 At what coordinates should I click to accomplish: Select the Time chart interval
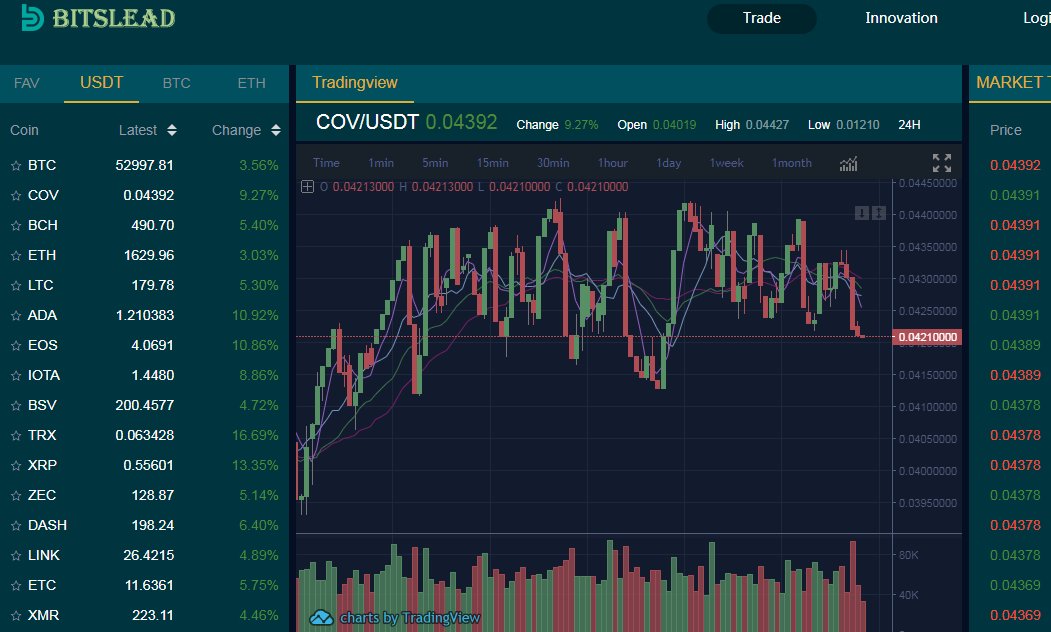coord(326,163)
